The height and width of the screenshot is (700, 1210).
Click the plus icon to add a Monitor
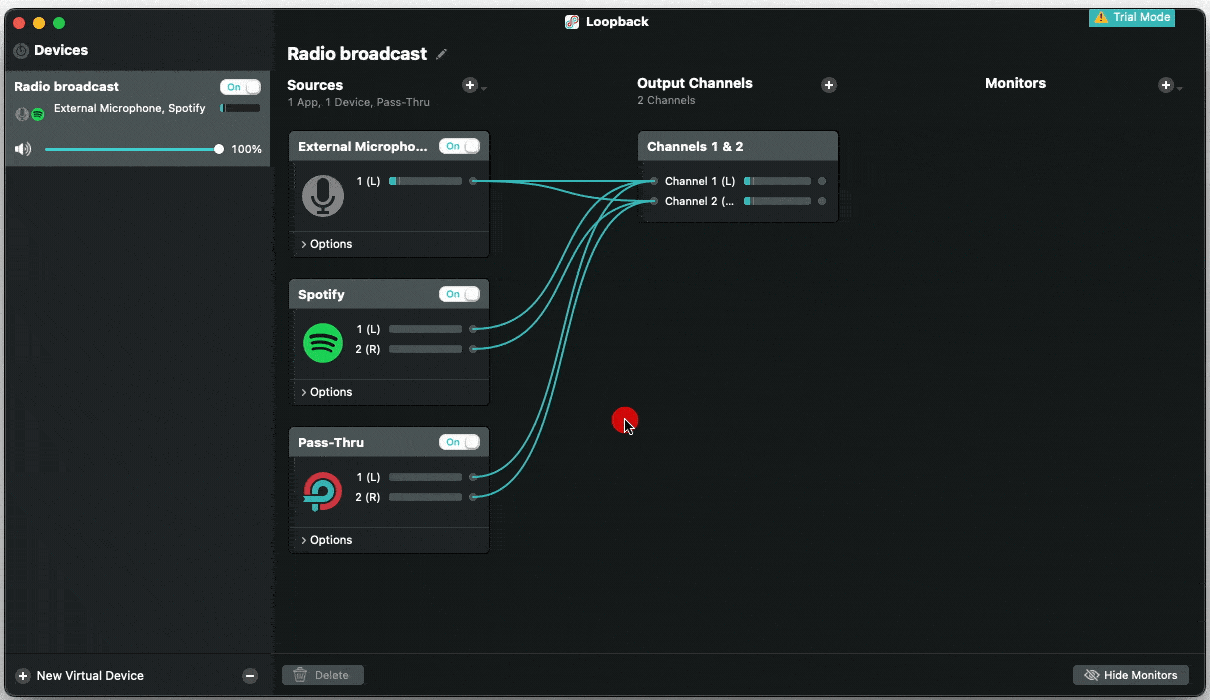(x=1165, y=85)
